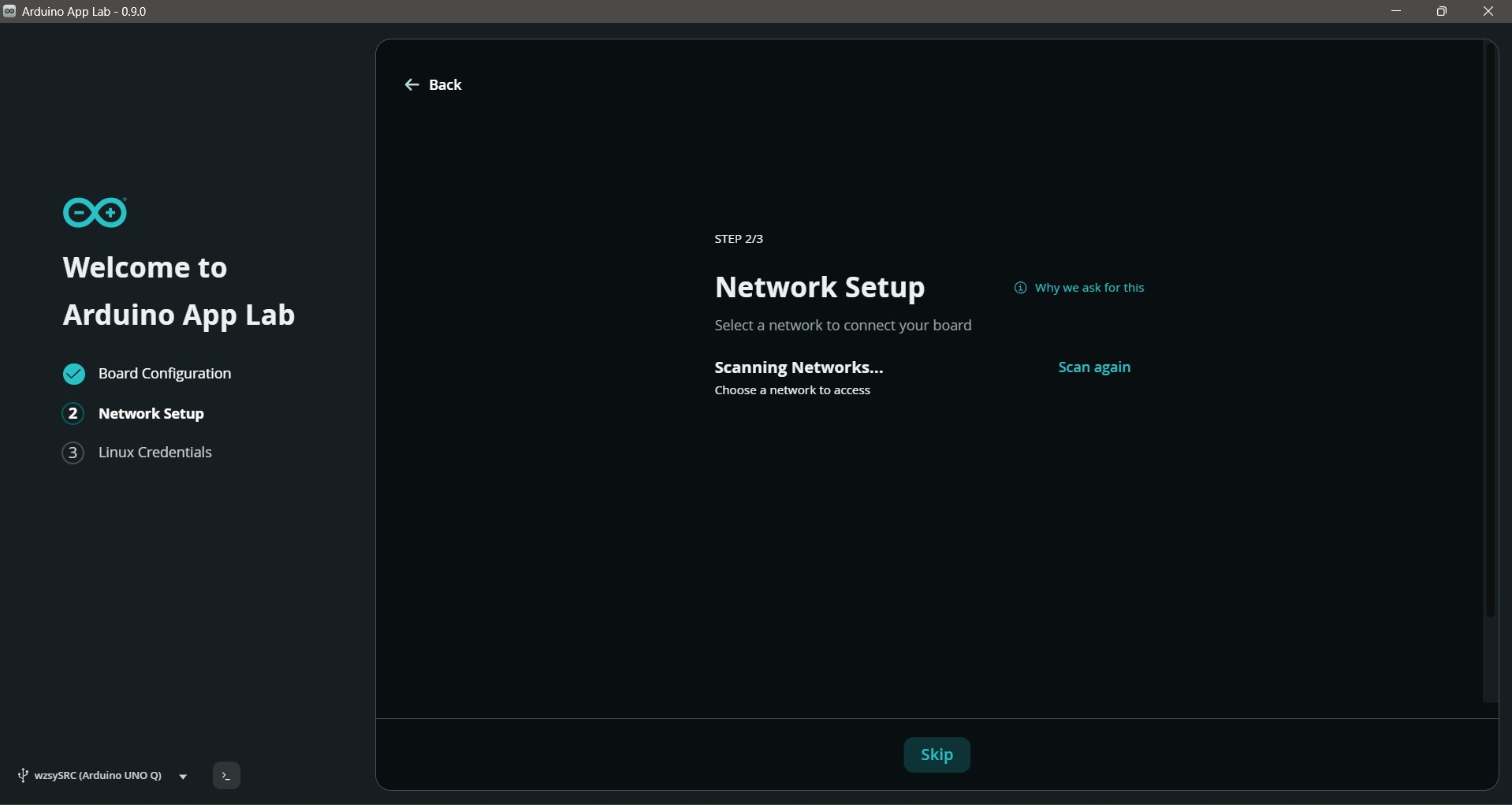
Task: Click the 'Scanning Networks...' status text
Action: click(799, 367)
